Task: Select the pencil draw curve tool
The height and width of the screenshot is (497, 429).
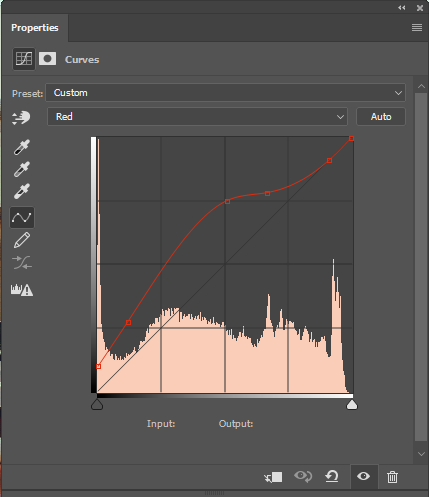Action: (x=22, y=240)
